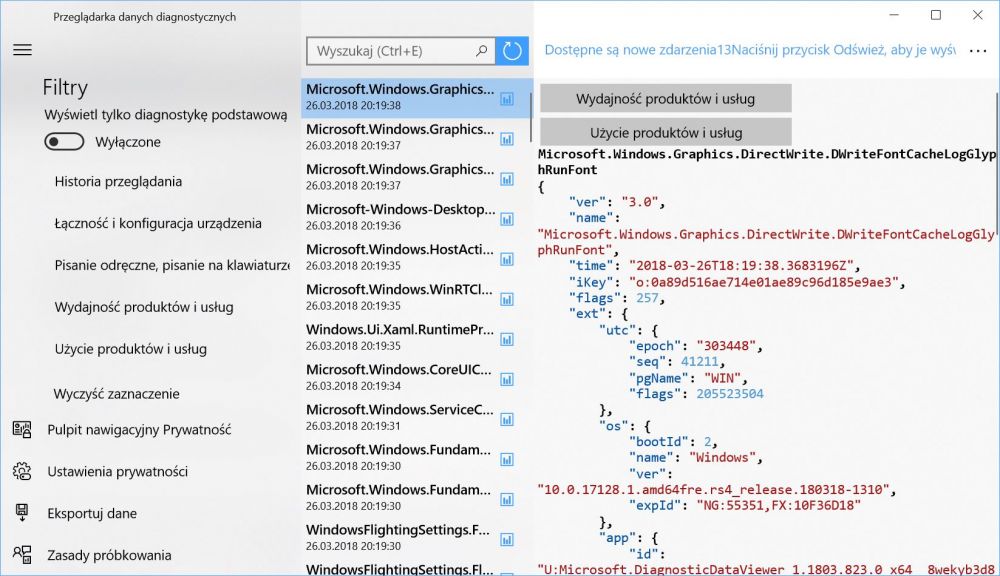The image size is (1000, 576).
Task: Click chart icon of Windows.Ui.Xaml.RuntimePr event
Action: coord(507,339)
